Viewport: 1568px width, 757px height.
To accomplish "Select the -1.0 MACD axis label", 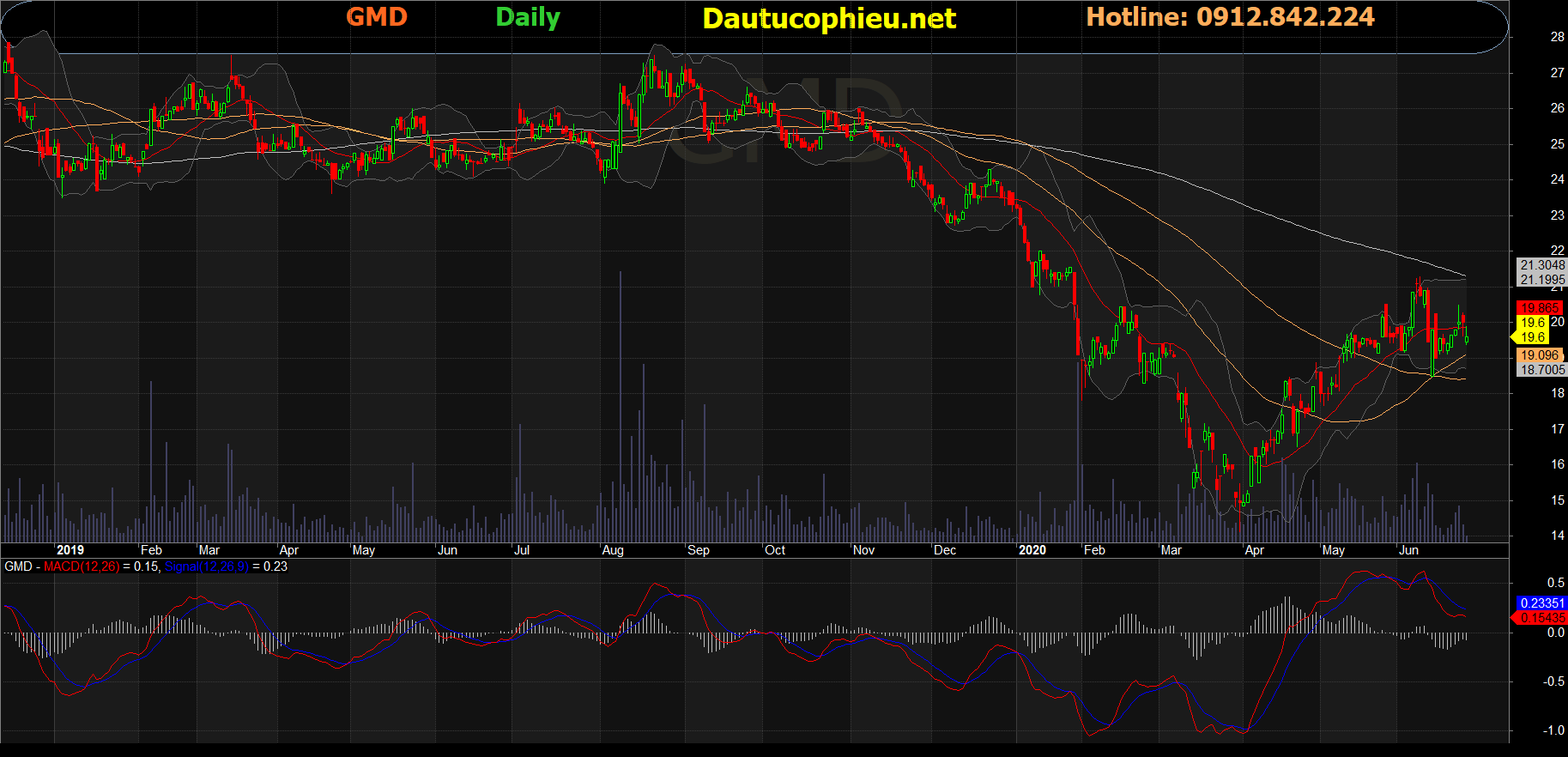I will point(1553,730).
